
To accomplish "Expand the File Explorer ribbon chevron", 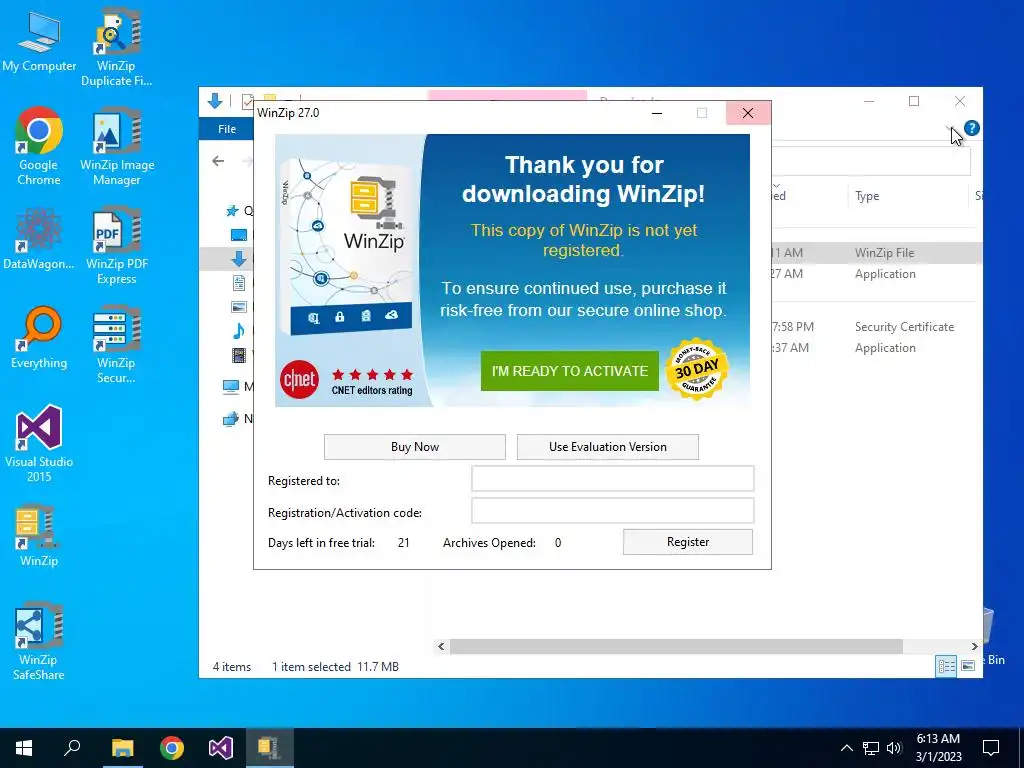I will pos(950,128).
